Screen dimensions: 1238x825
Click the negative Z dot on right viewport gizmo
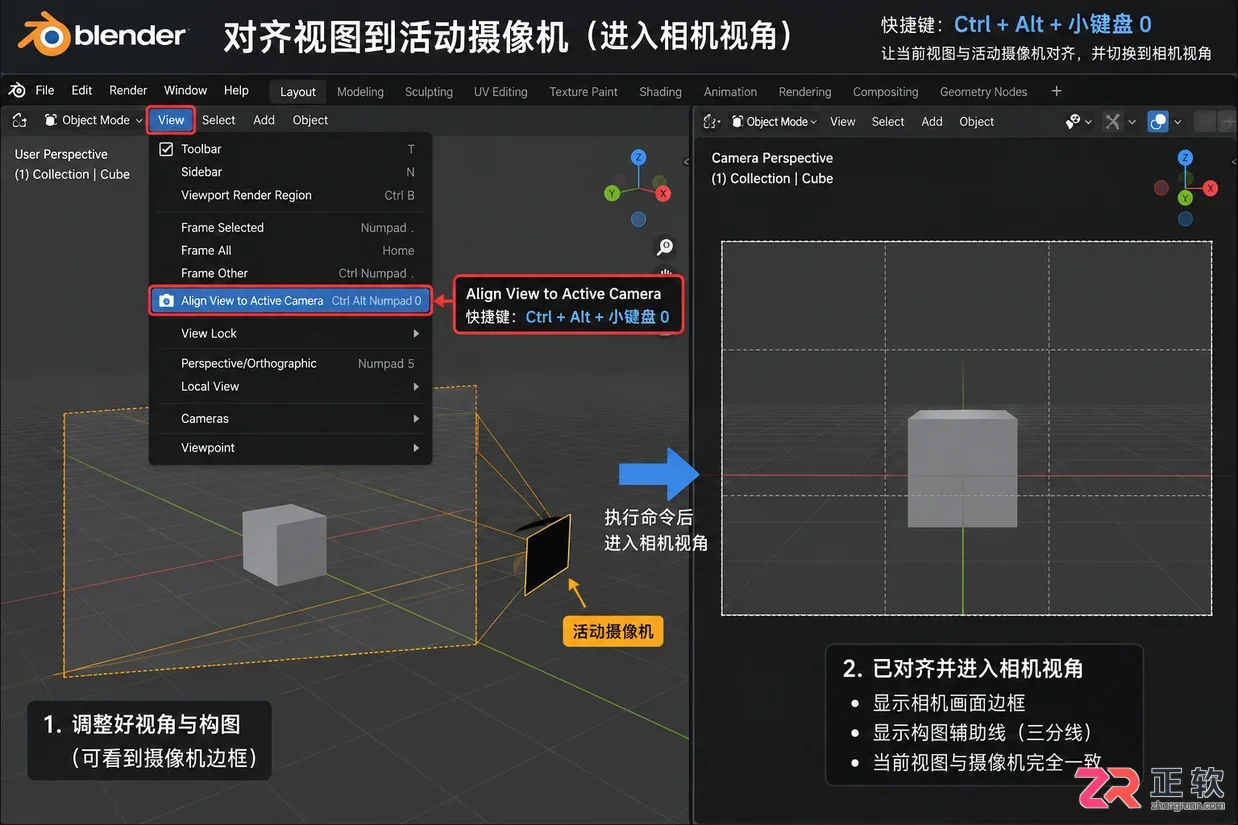pos(1185,219)
